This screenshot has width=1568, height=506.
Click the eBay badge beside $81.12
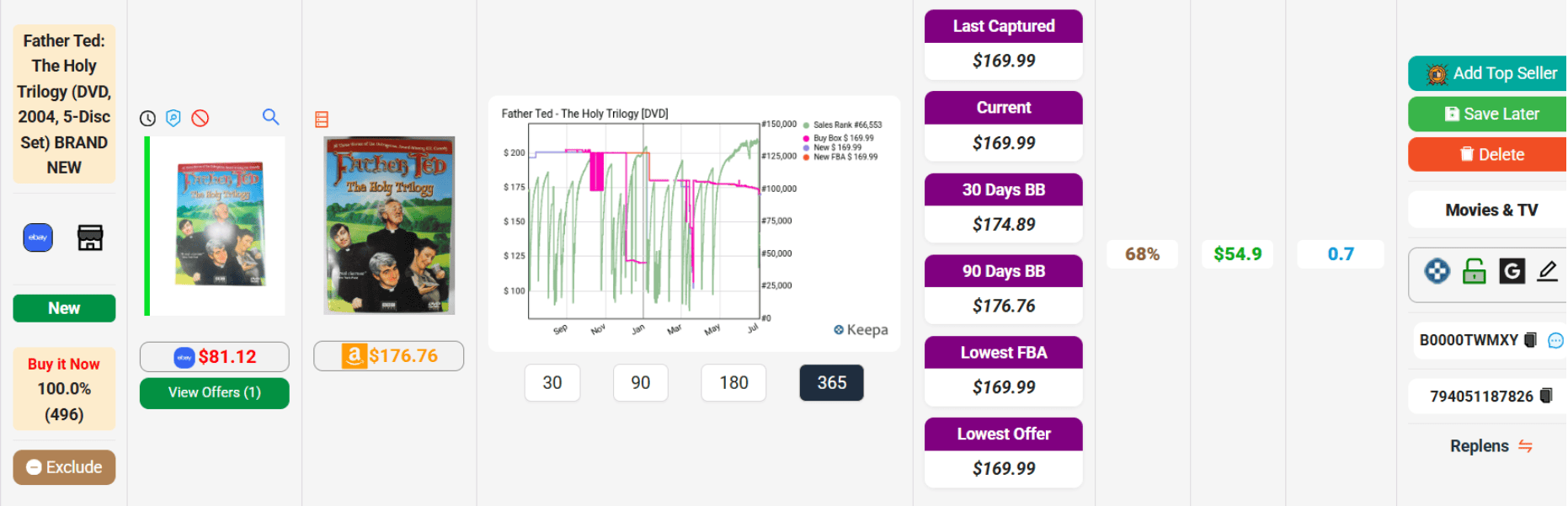click(184, 357)
